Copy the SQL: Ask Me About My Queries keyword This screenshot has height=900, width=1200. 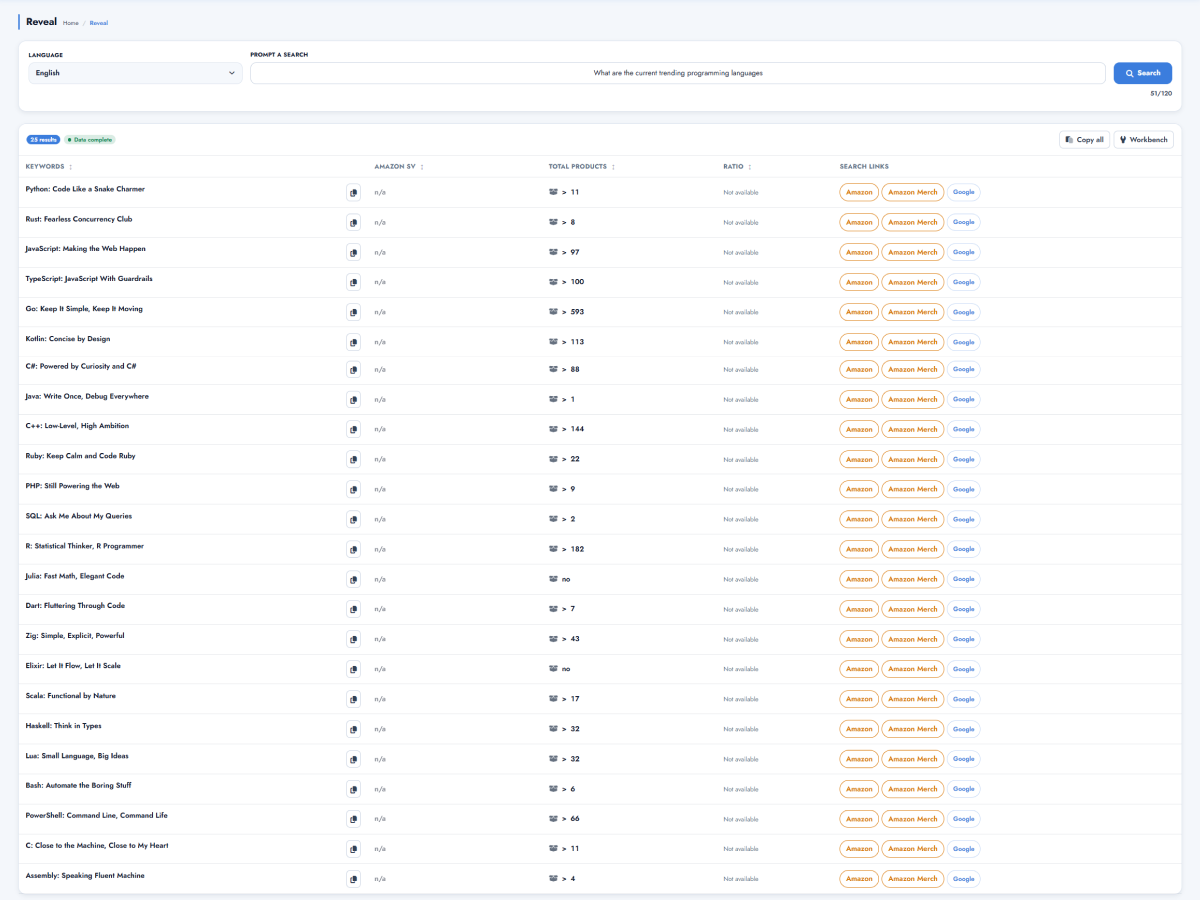pyautogui.click(x=353, y=519)
